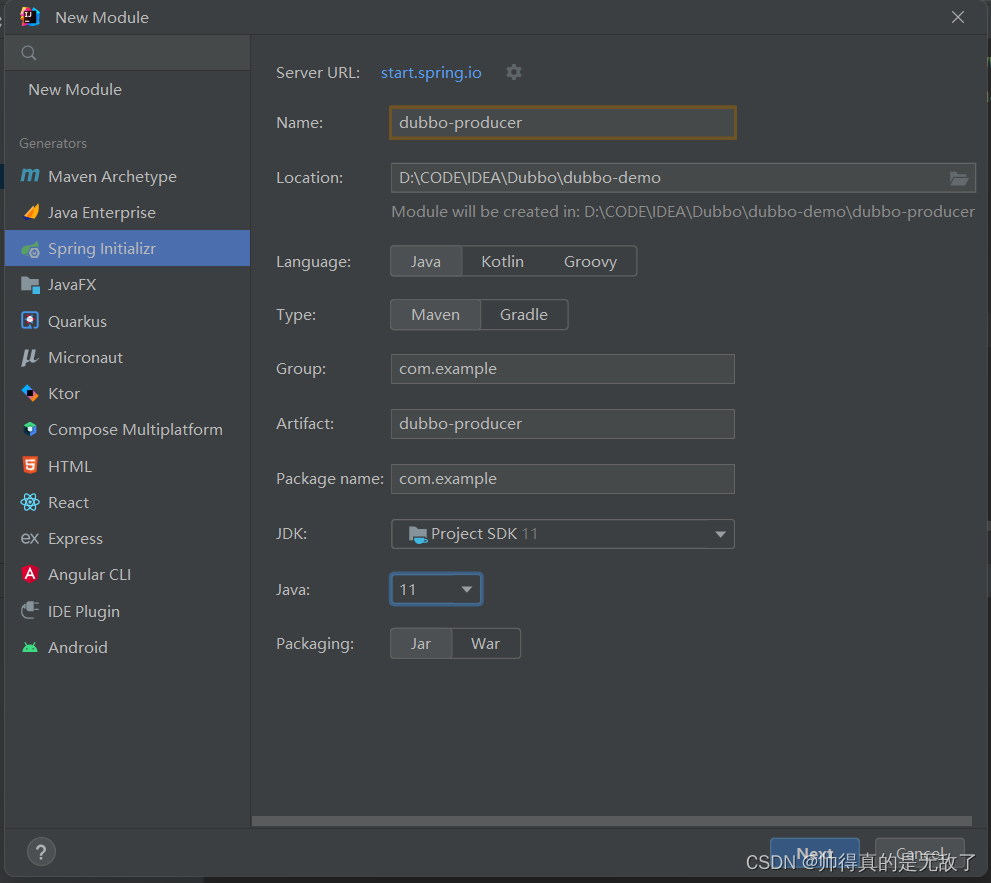Click the IntelliJ IDEA logo in title bar
Screen dimensions: 991x883
30,17
